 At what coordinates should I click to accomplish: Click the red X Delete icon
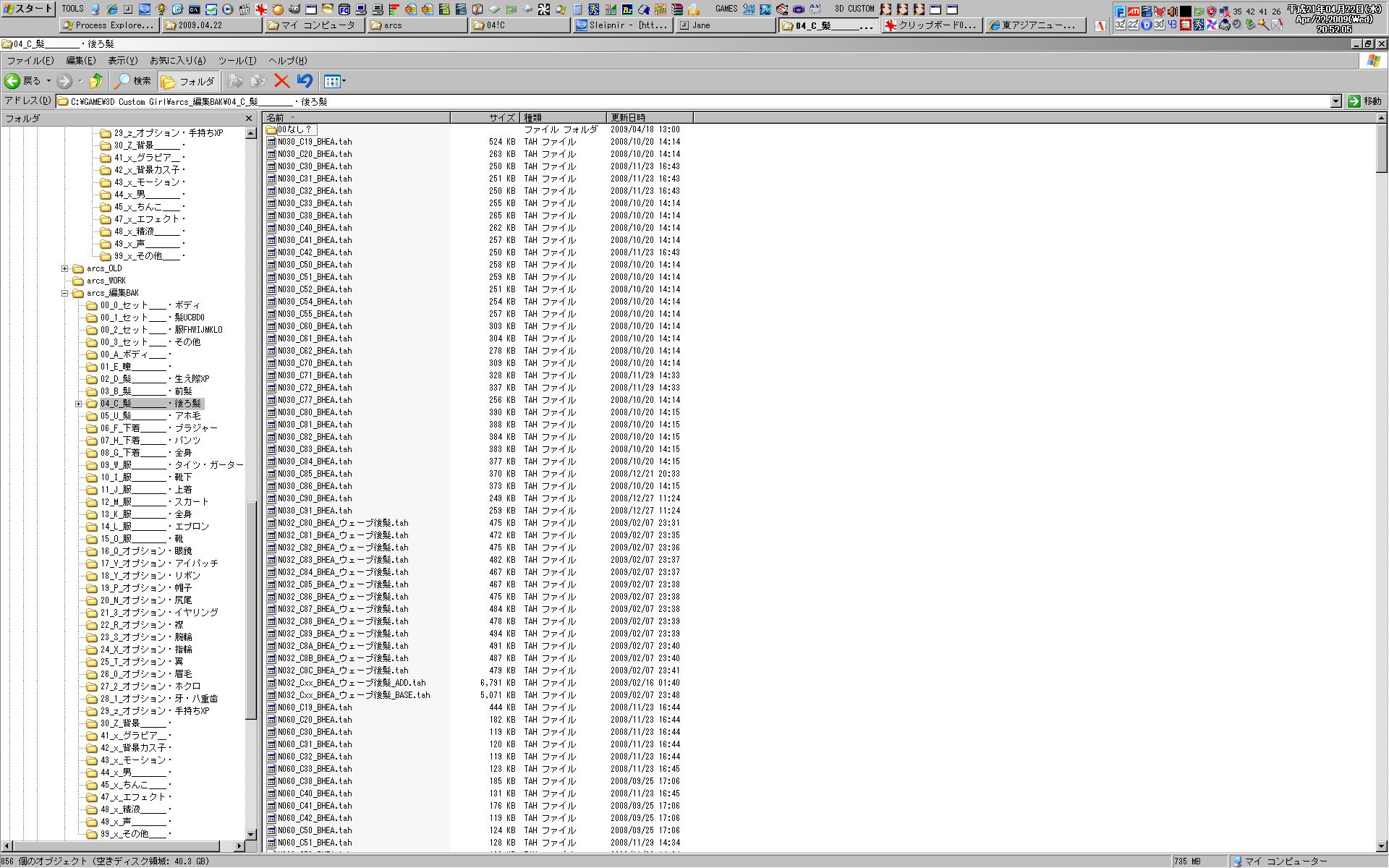[281, 81]
